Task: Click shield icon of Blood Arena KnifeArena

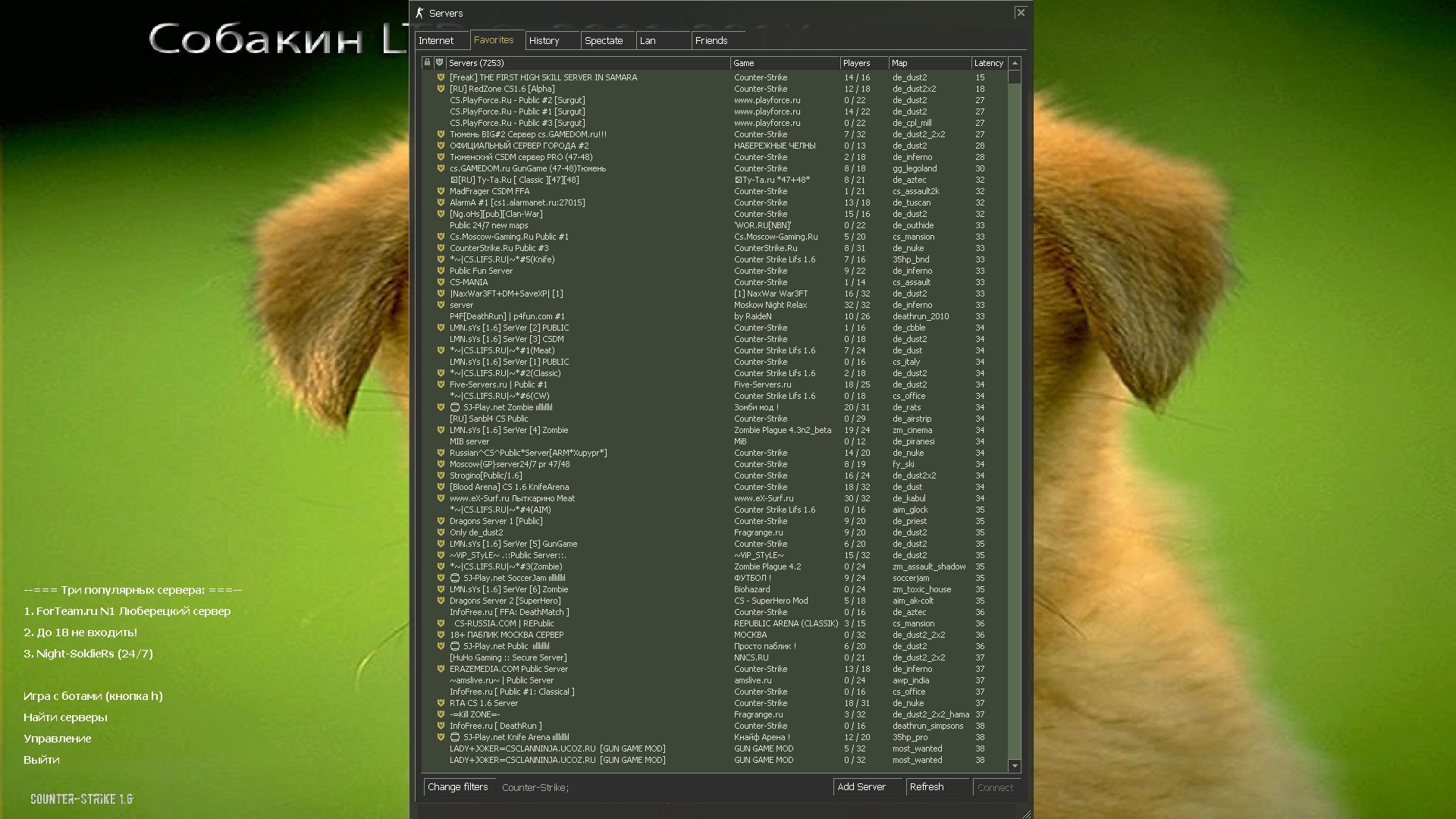Action: click(441, 487)
